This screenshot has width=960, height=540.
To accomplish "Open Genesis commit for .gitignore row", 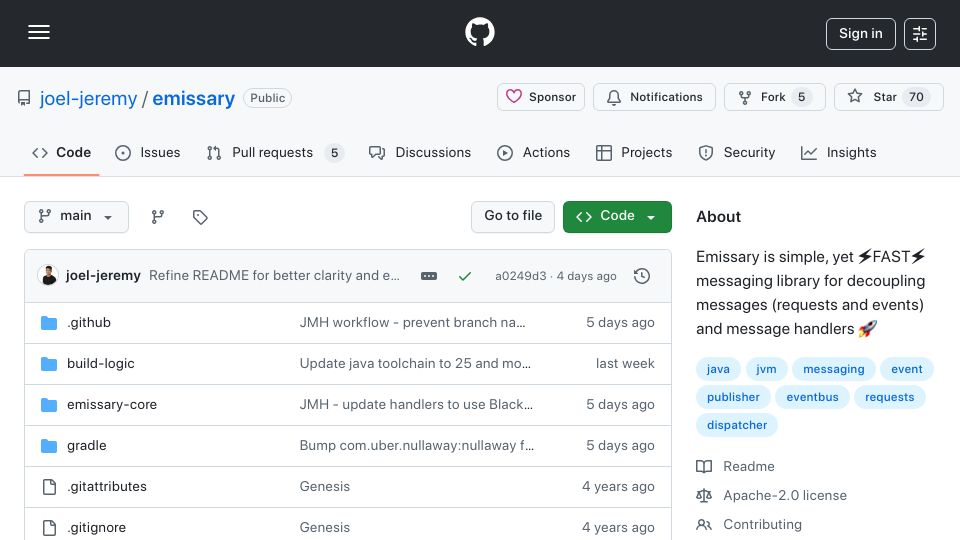I will 324,528.
